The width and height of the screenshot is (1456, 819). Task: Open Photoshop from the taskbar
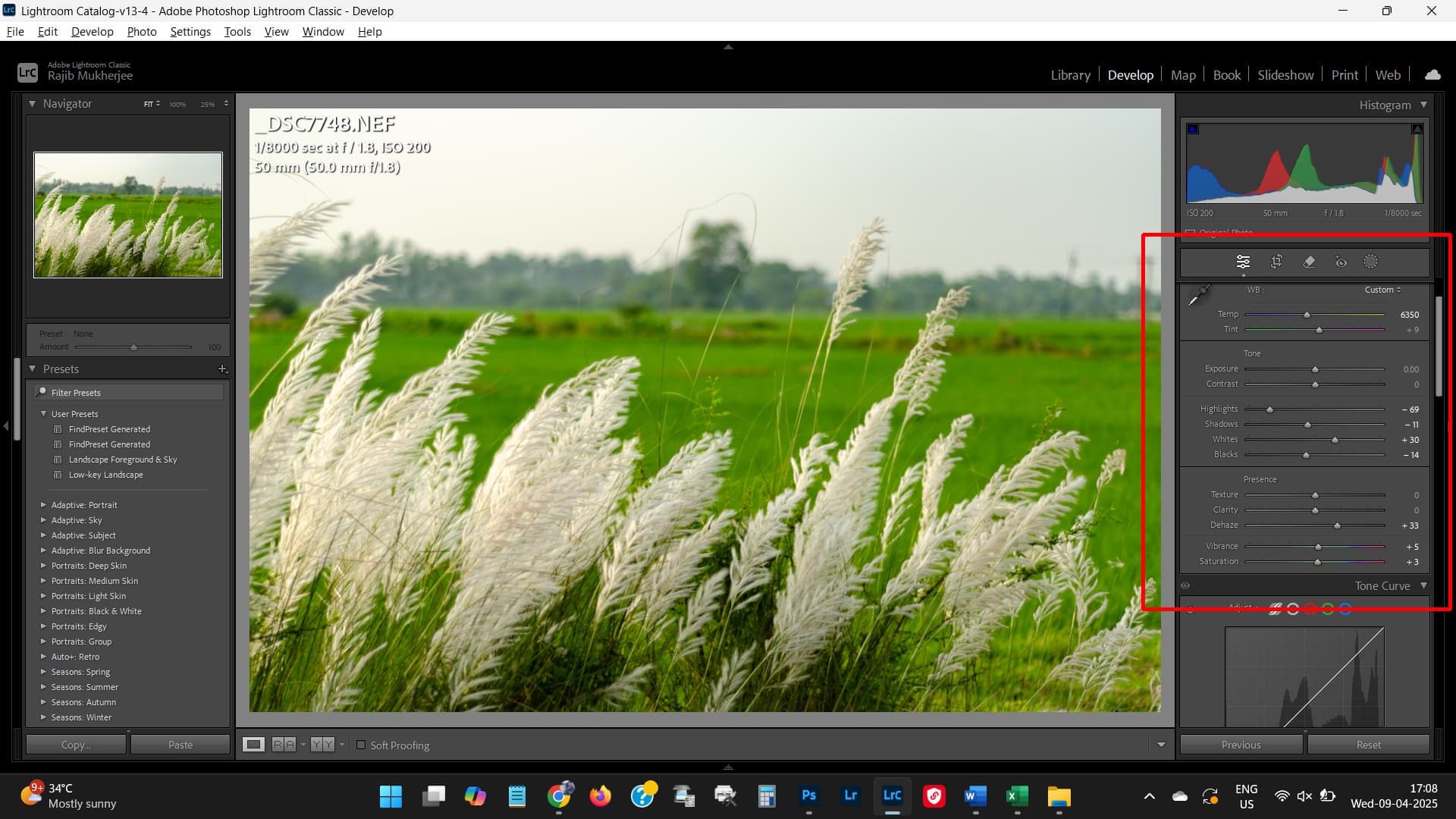pos(808,795)
